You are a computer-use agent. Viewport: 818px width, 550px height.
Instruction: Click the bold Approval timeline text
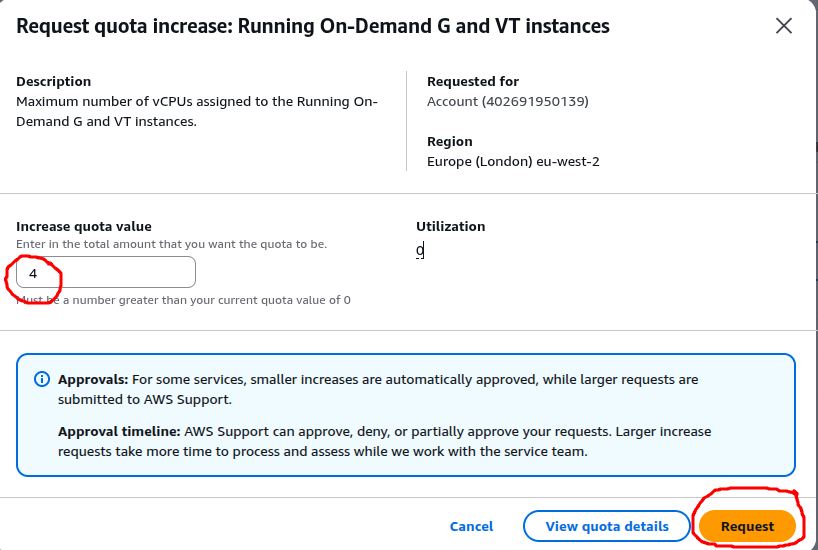point(118,431)
